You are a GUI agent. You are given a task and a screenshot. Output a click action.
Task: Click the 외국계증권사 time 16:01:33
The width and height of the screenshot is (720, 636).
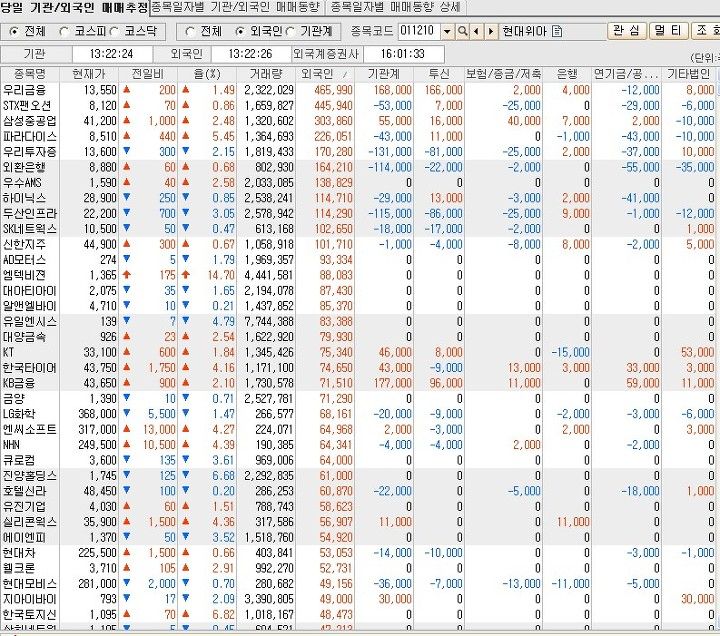[x=403, y=54]
